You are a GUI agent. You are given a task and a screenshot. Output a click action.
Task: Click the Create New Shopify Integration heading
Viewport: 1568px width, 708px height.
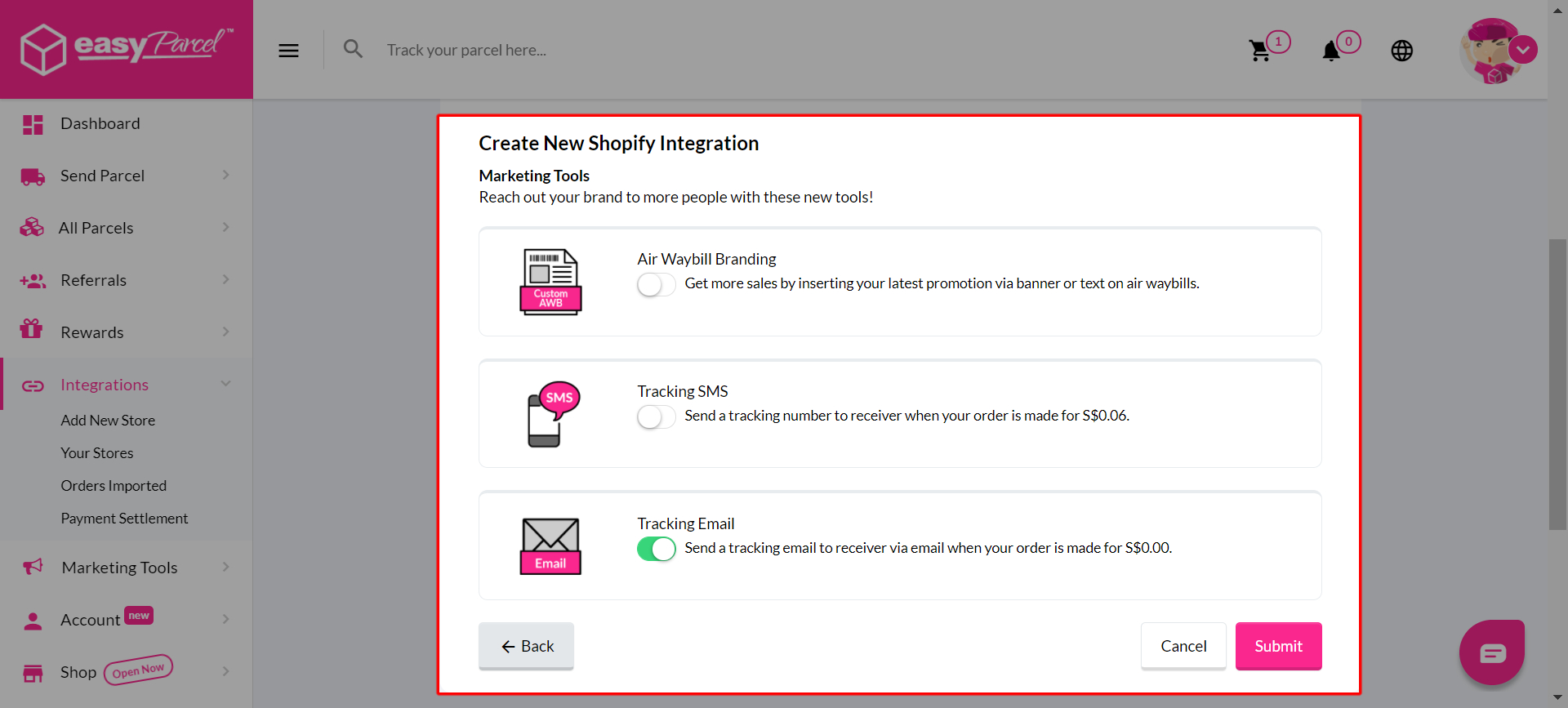(x=618, y=143)
